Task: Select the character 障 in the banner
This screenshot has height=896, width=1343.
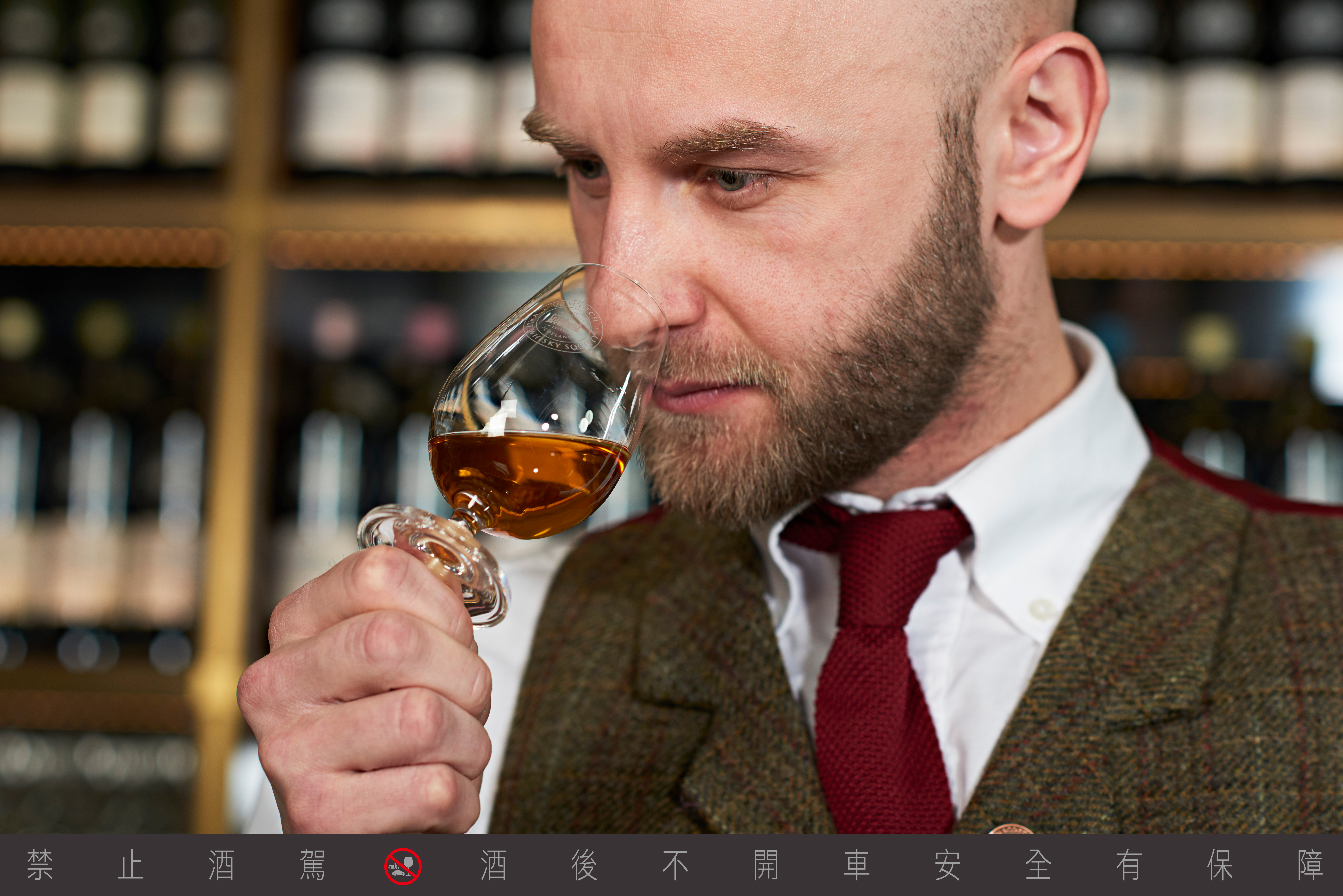Action: 1310,865
